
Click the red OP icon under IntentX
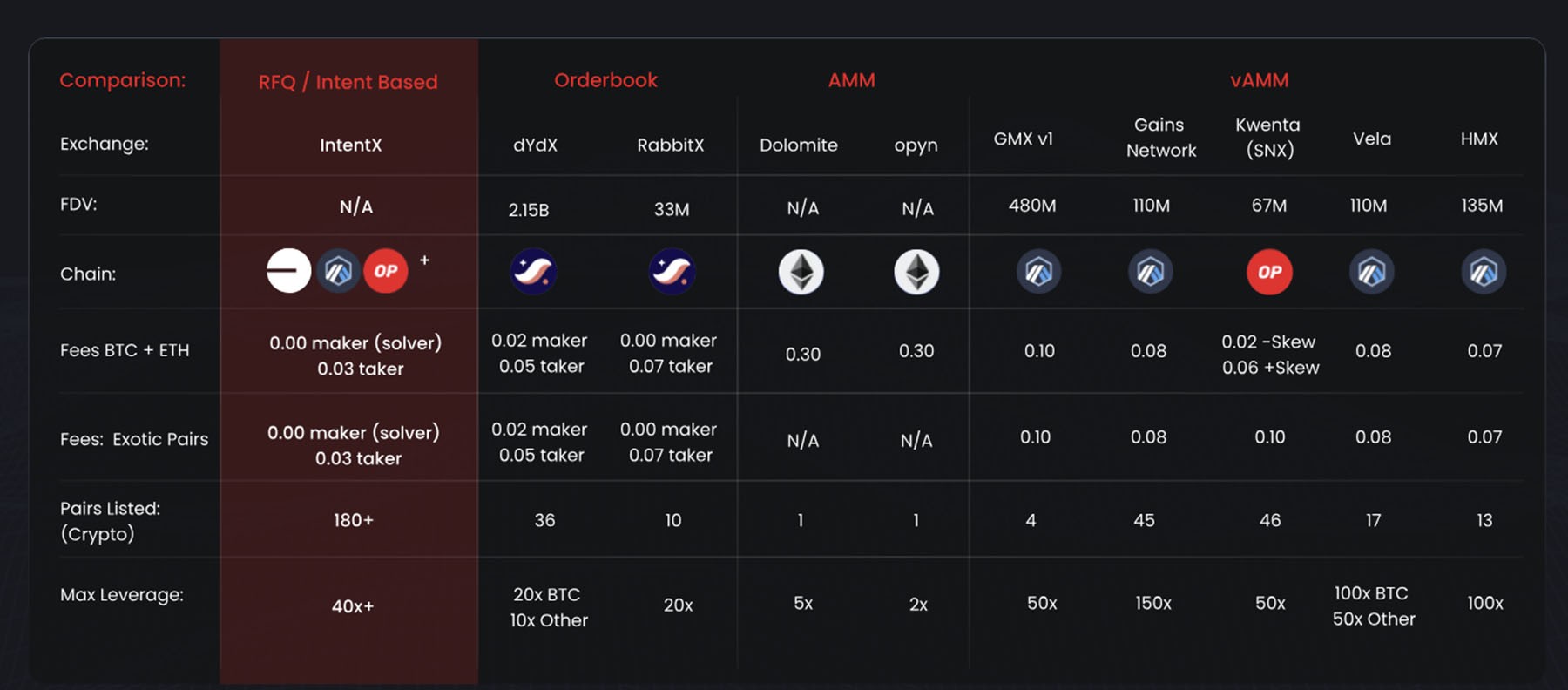(386, 271)
